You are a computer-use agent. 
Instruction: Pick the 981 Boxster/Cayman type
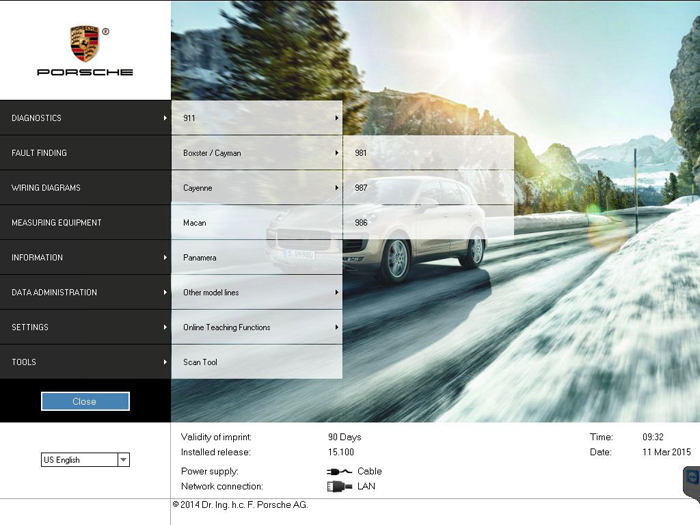click(x=429, y=153)
